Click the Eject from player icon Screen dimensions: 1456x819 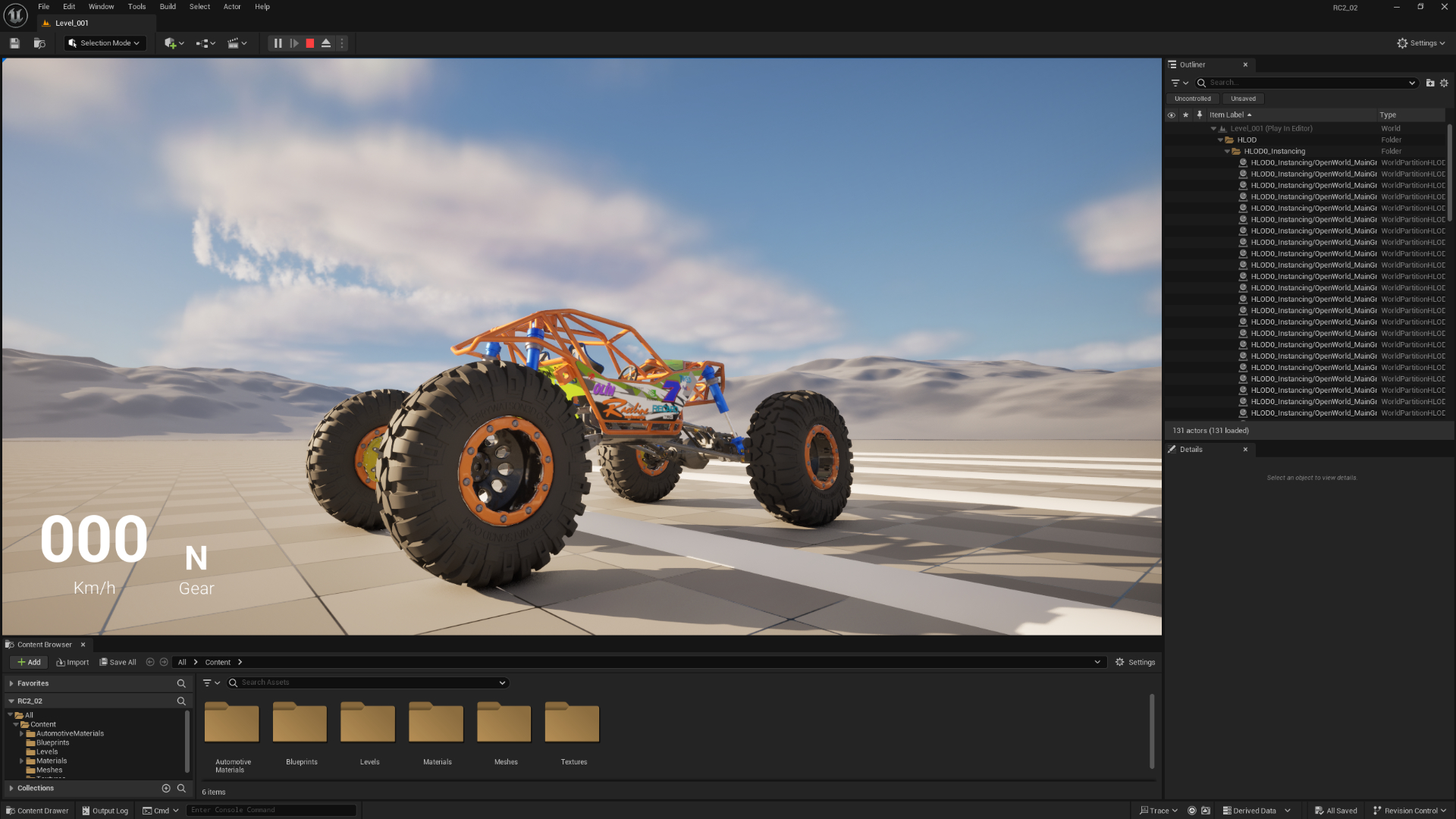tap(326, 43)
